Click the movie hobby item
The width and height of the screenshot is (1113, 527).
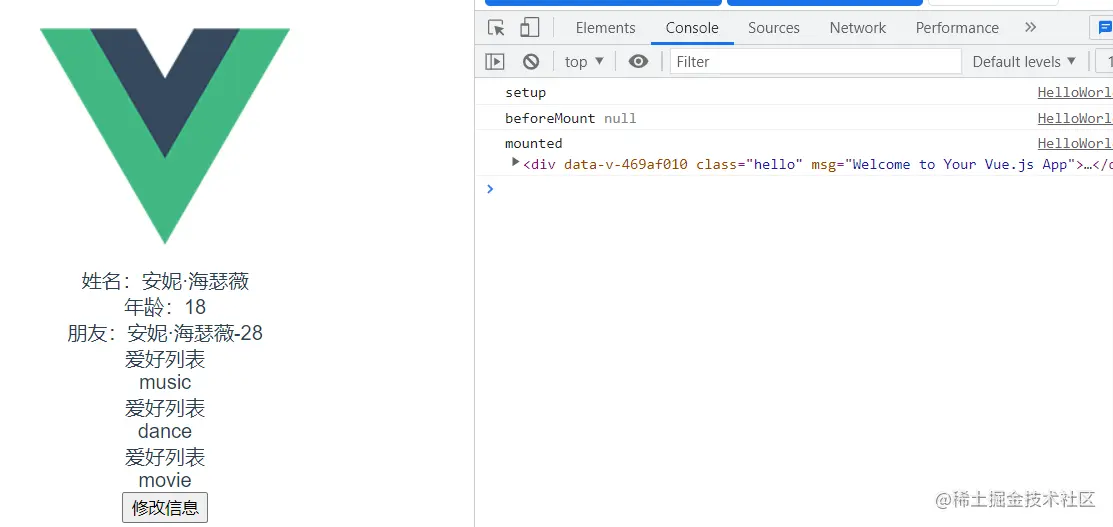pyautogui.click(x=165, y=480)
